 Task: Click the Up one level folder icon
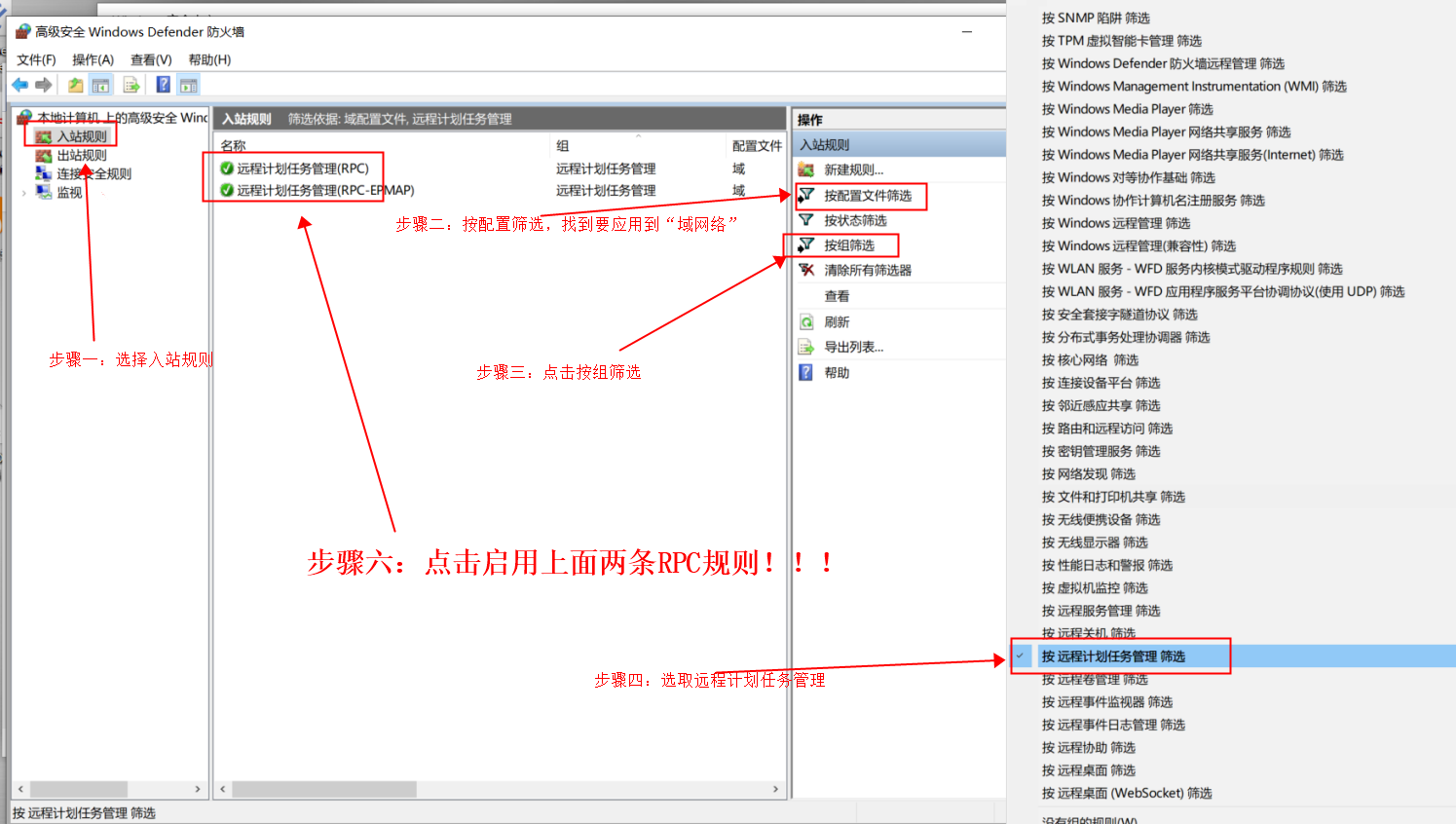pos(75,85)
